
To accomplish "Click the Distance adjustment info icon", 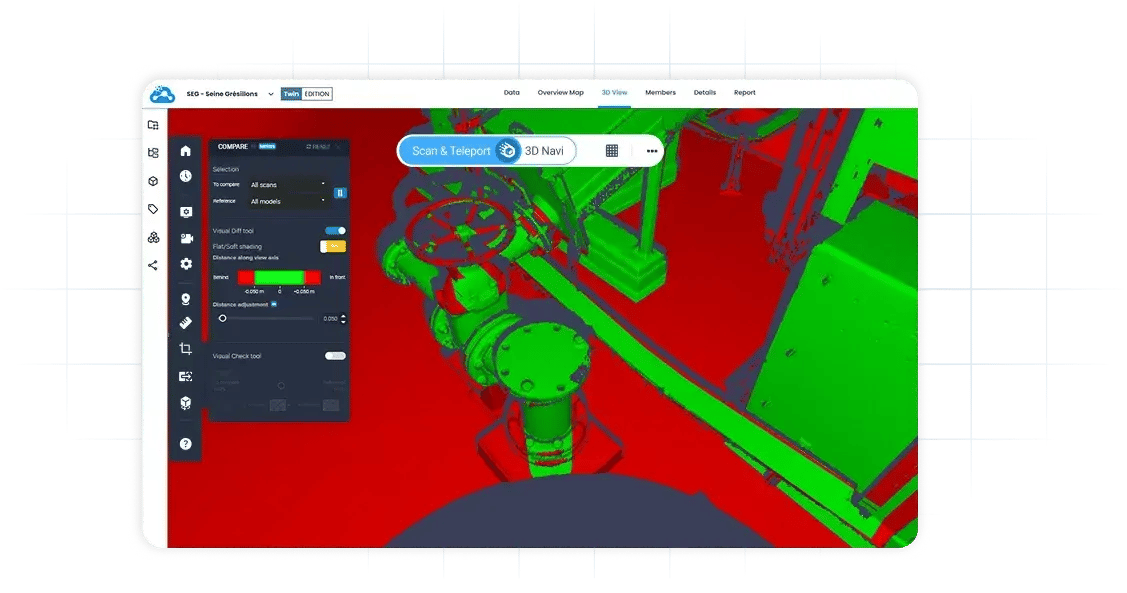I will click(x=274, y=304).
